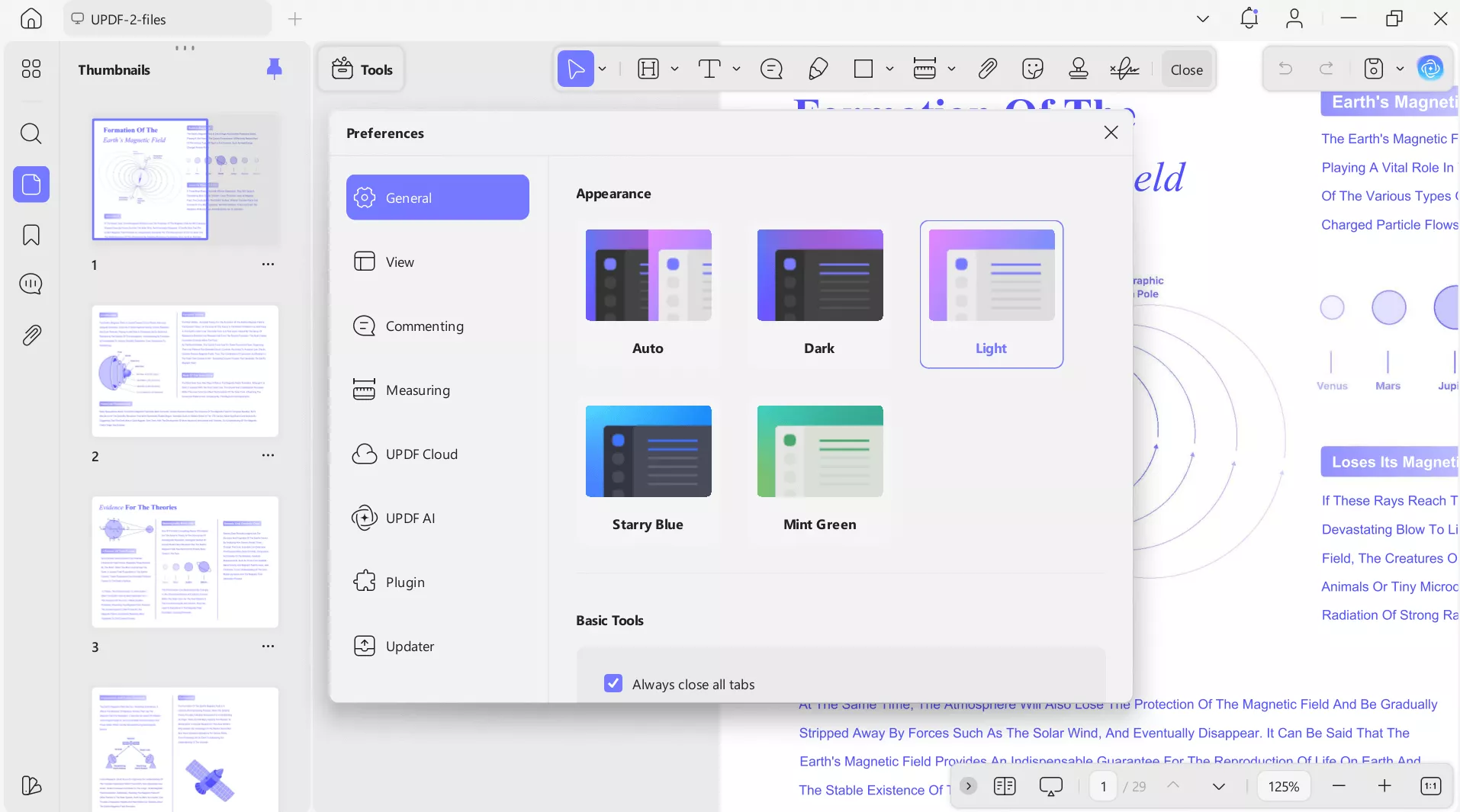Image resolution: width=1460 pixels, height=812 pixels.
Task: Click the Close button in toolbar
Action: coord(1186,69)
